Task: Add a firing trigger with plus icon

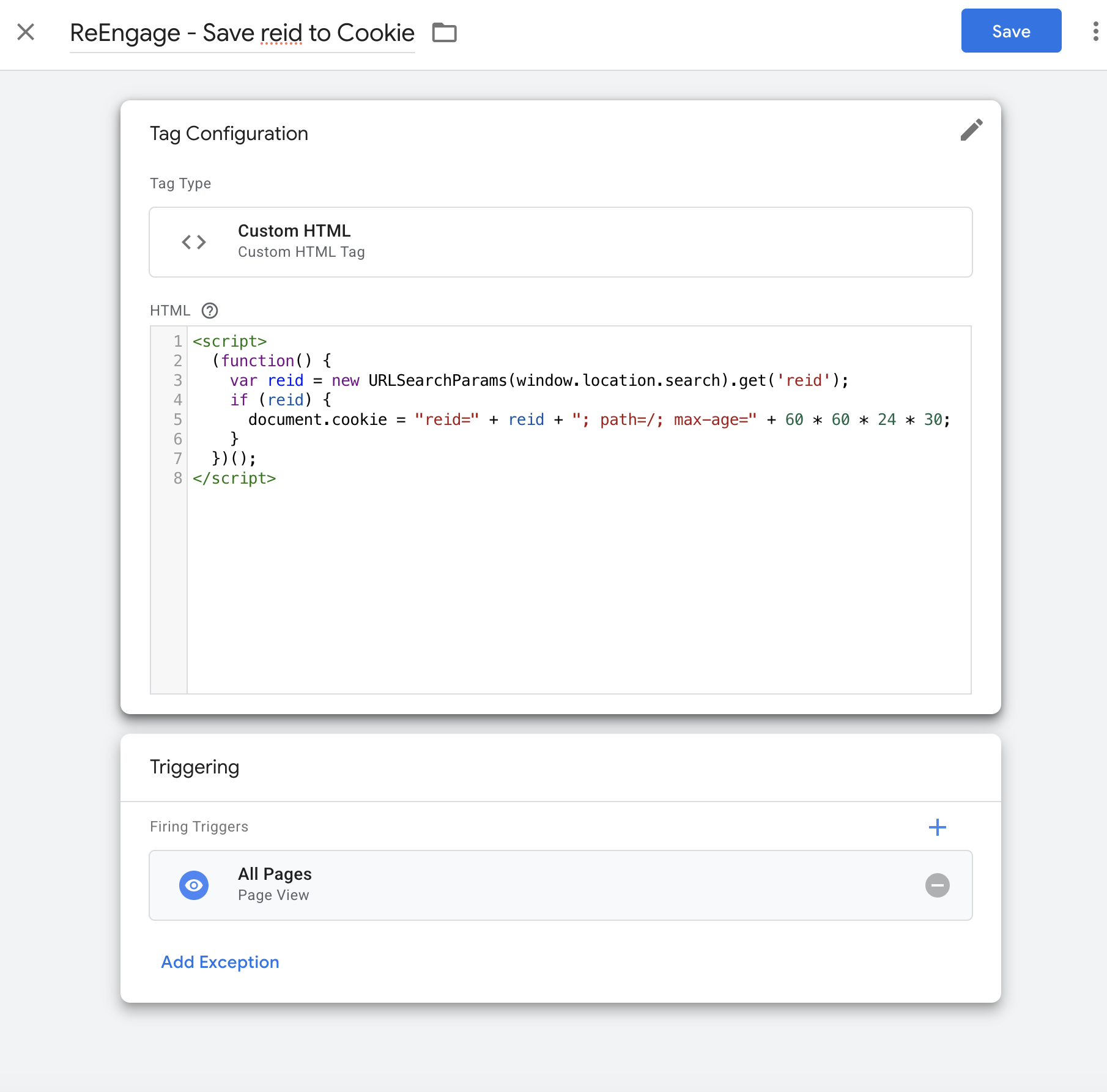Action: point(937,827)
